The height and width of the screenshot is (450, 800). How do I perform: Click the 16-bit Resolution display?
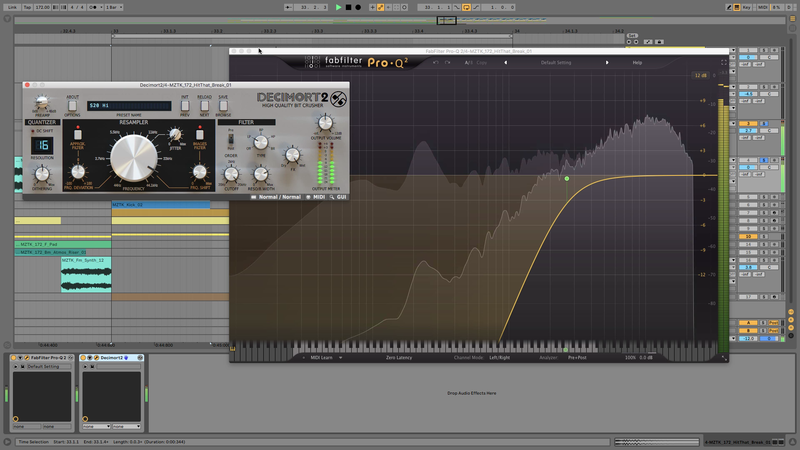pos(42,145)
